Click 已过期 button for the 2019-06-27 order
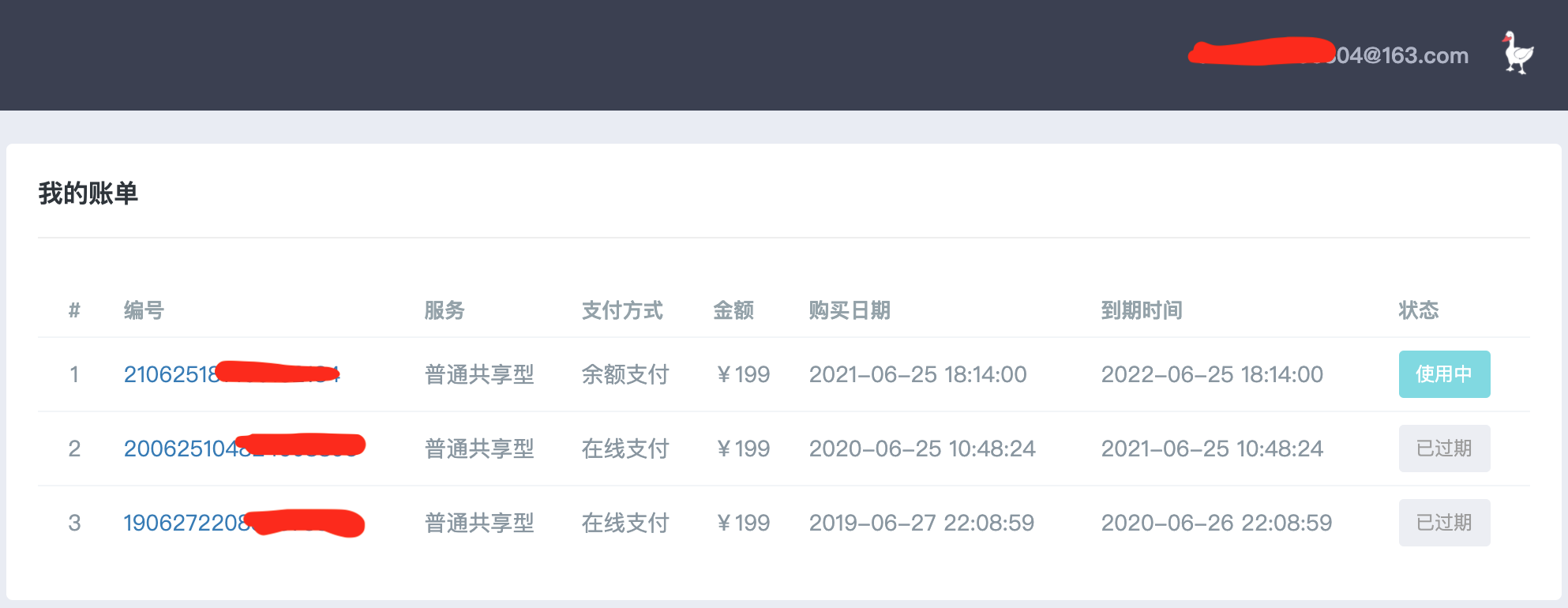Screen dimensions: 1568x608 (x=1444, y=523)
